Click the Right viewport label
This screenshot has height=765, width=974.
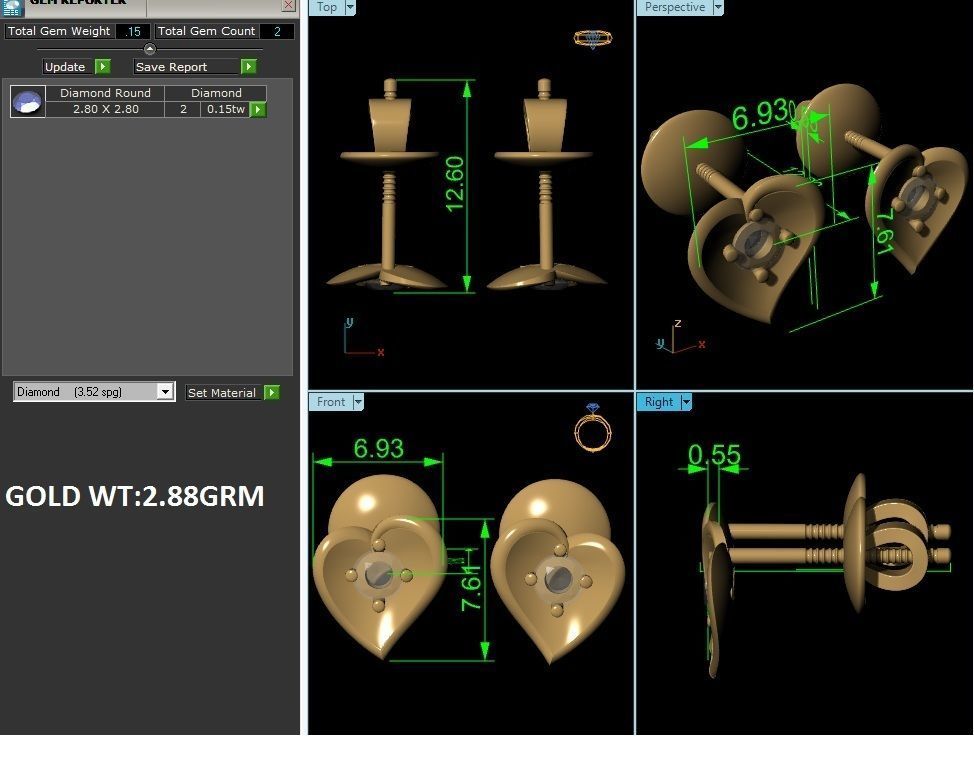[658, 402]
